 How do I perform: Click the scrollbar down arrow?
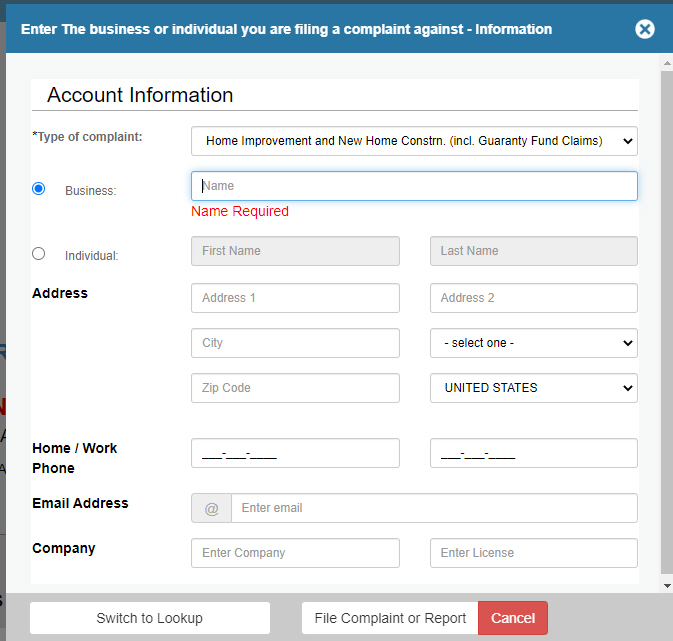[x=666, y=585]
